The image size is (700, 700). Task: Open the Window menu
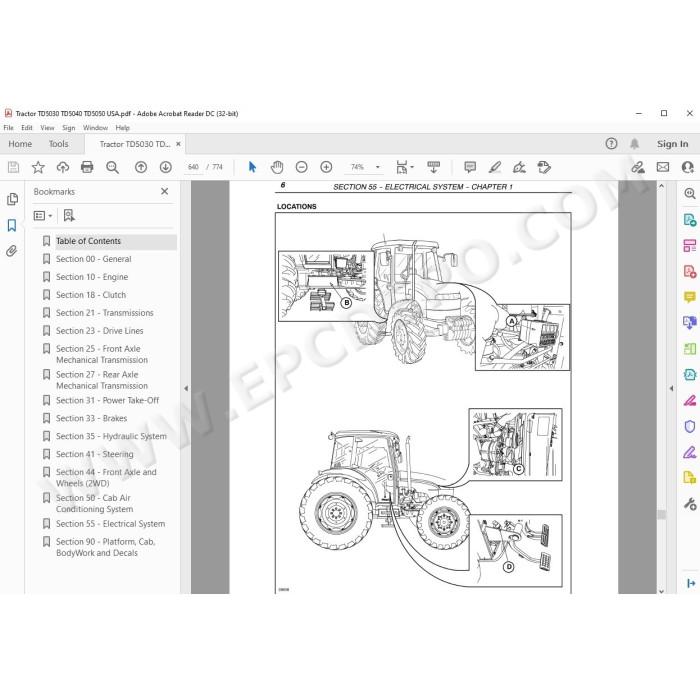(96, 128)
